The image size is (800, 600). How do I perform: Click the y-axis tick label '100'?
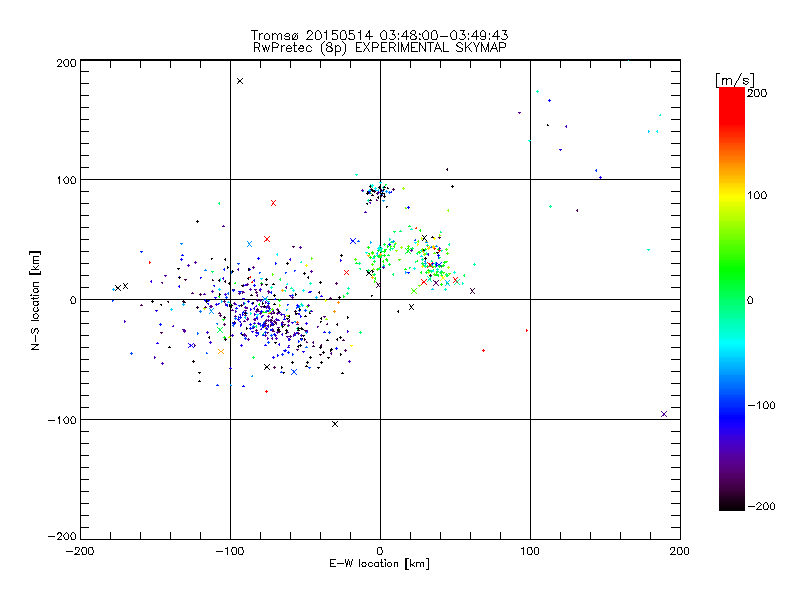tap(66, 180)
